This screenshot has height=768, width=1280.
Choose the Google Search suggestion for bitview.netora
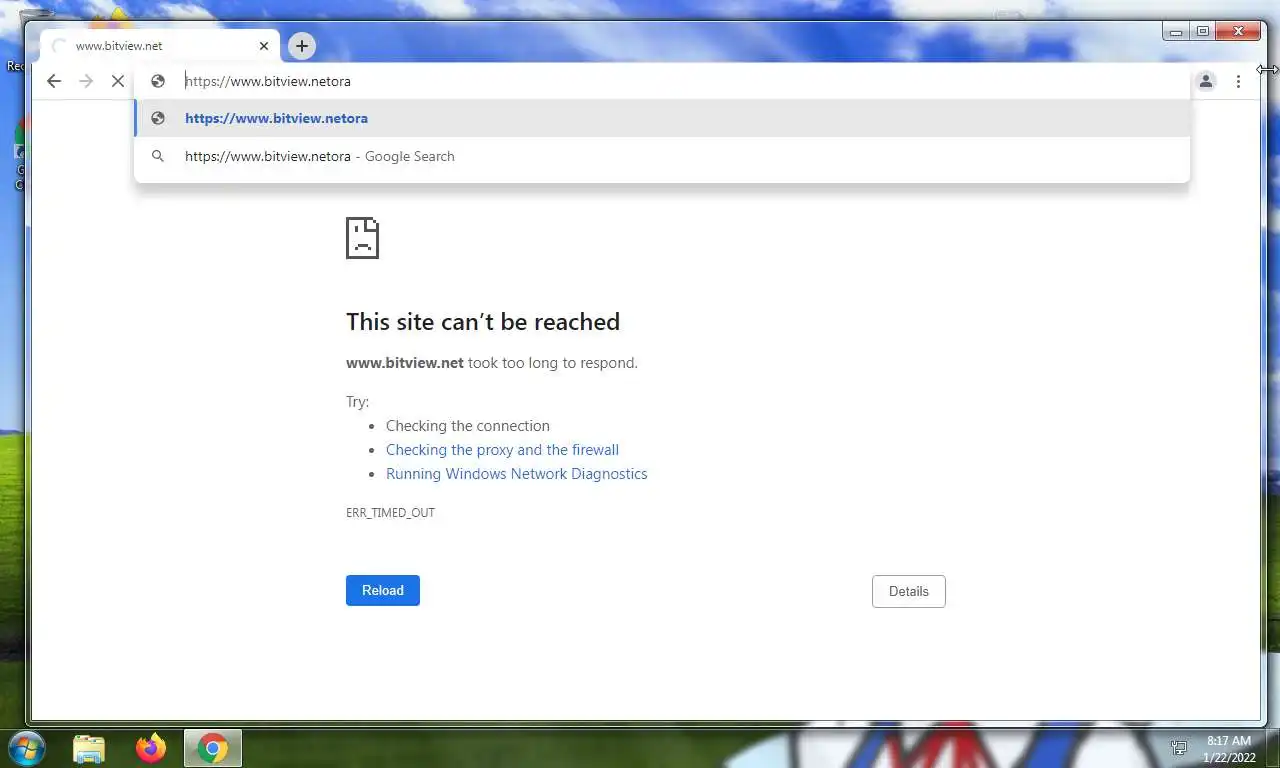pyautogui.click(x=662, y=156)
